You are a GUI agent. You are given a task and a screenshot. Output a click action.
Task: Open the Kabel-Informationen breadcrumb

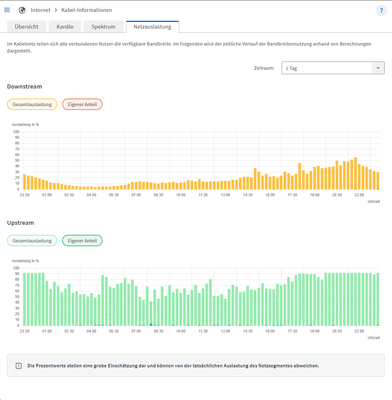coord(87,10)
